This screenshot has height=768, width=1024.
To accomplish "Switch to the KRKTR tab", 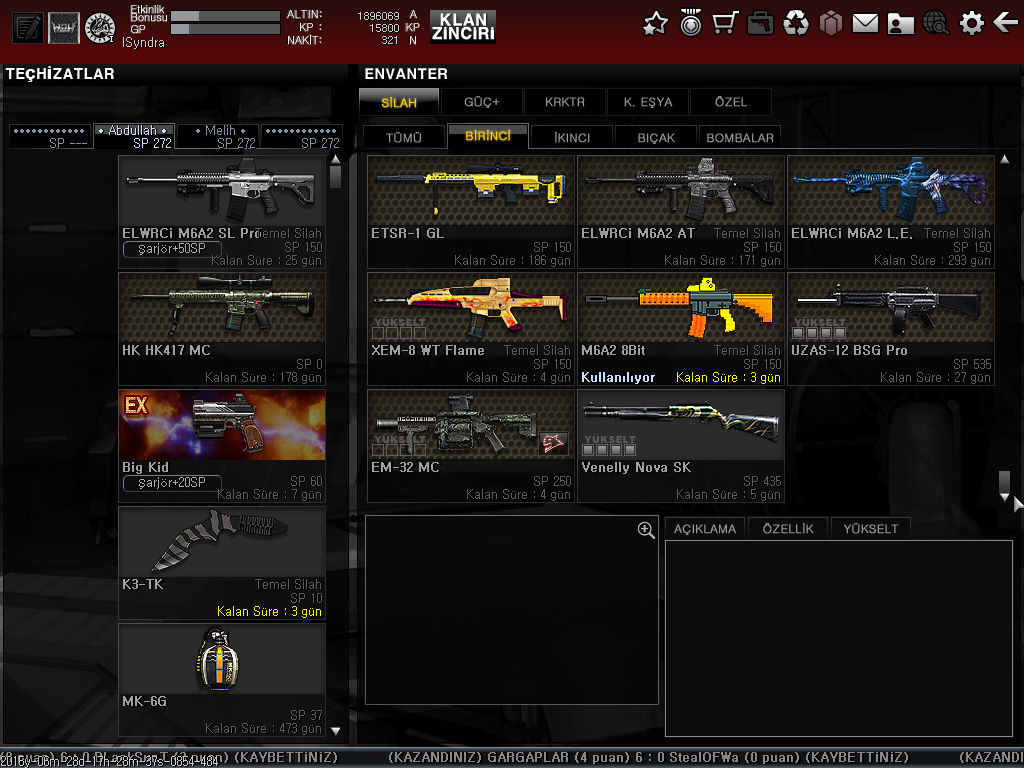I will (565, 103).
